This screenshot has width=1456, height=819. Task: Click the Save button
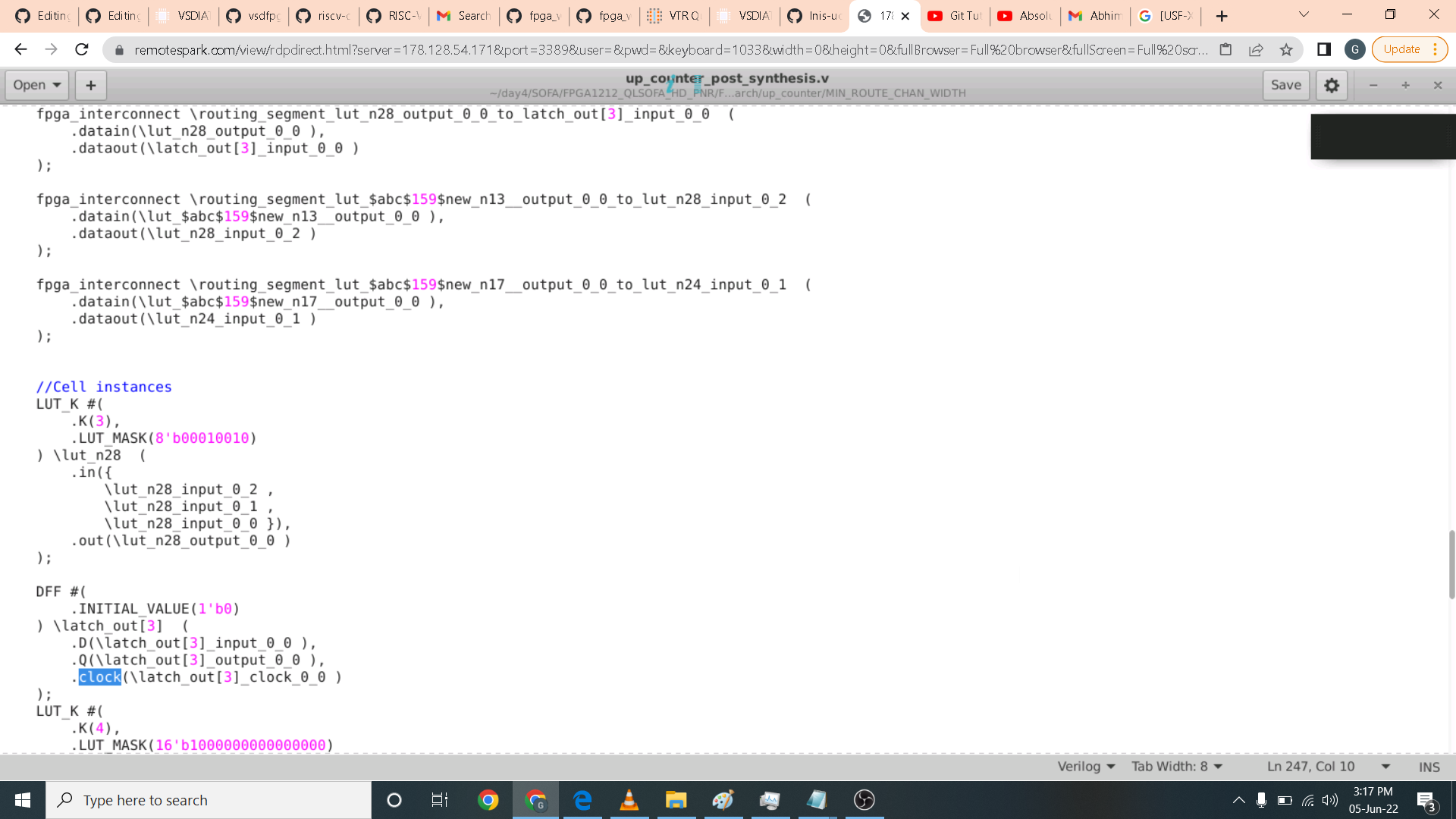point(1285,85)
